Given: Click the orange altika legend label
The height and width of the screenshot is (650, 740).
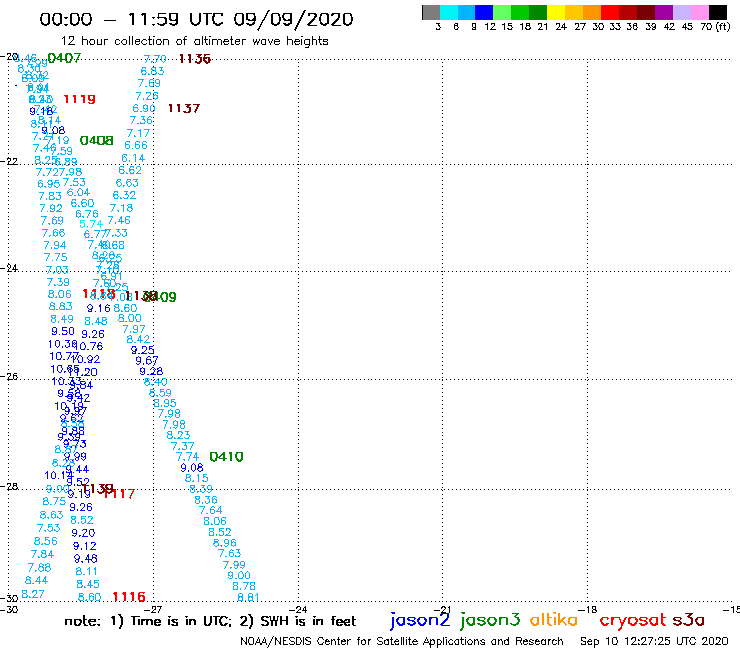Looking at the screenshot, I should (x=554, y=620).
